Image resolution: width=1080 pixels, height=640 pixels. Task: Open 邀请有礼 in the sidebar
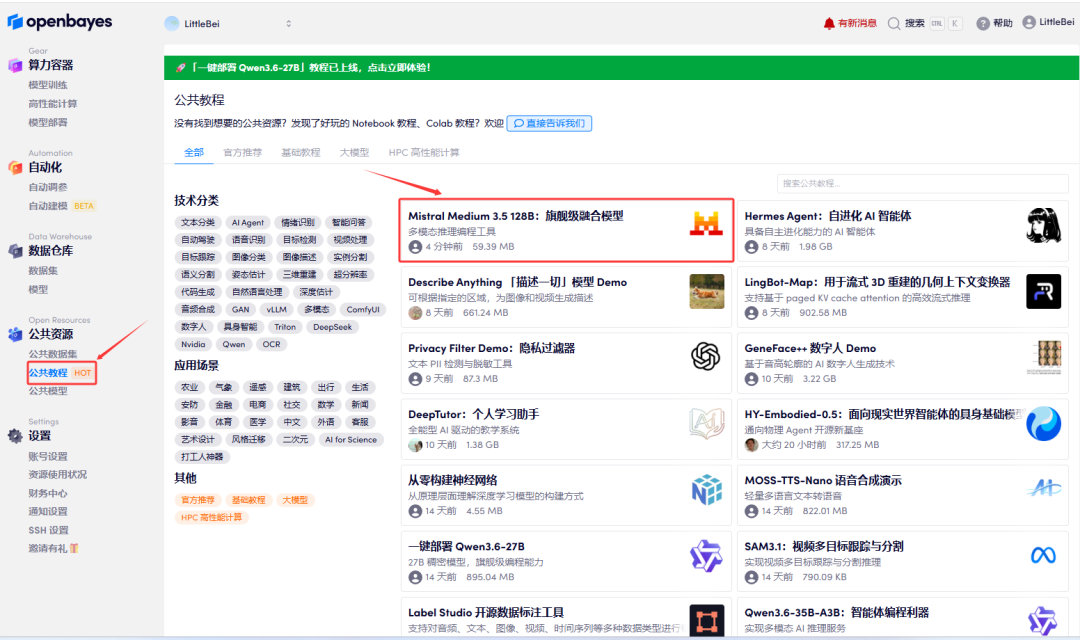pyautogui.click(x=53, y=548)
